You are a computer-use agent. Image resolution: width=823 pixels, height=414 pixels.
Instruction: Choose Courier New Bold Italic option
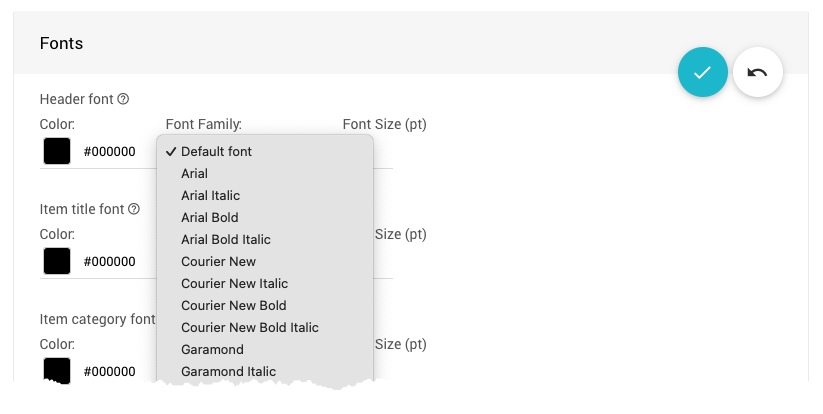(x=249, y=328)
